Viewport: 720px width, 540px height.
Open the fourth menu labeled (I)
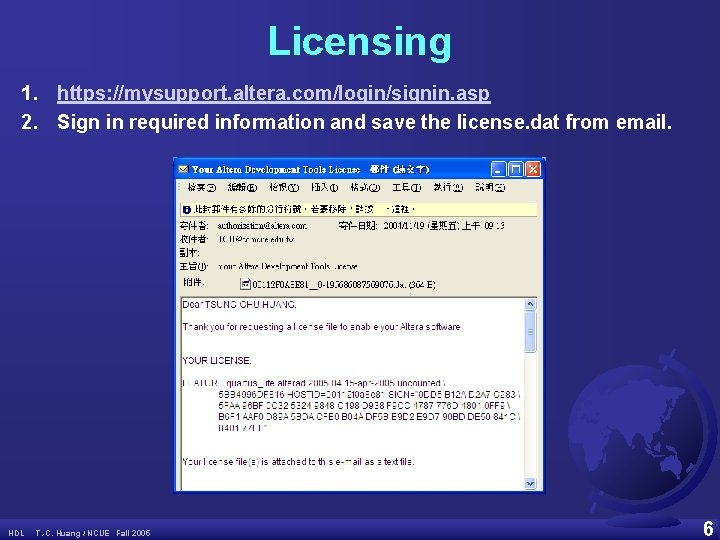pyautogui.click(x=325, y=187)
